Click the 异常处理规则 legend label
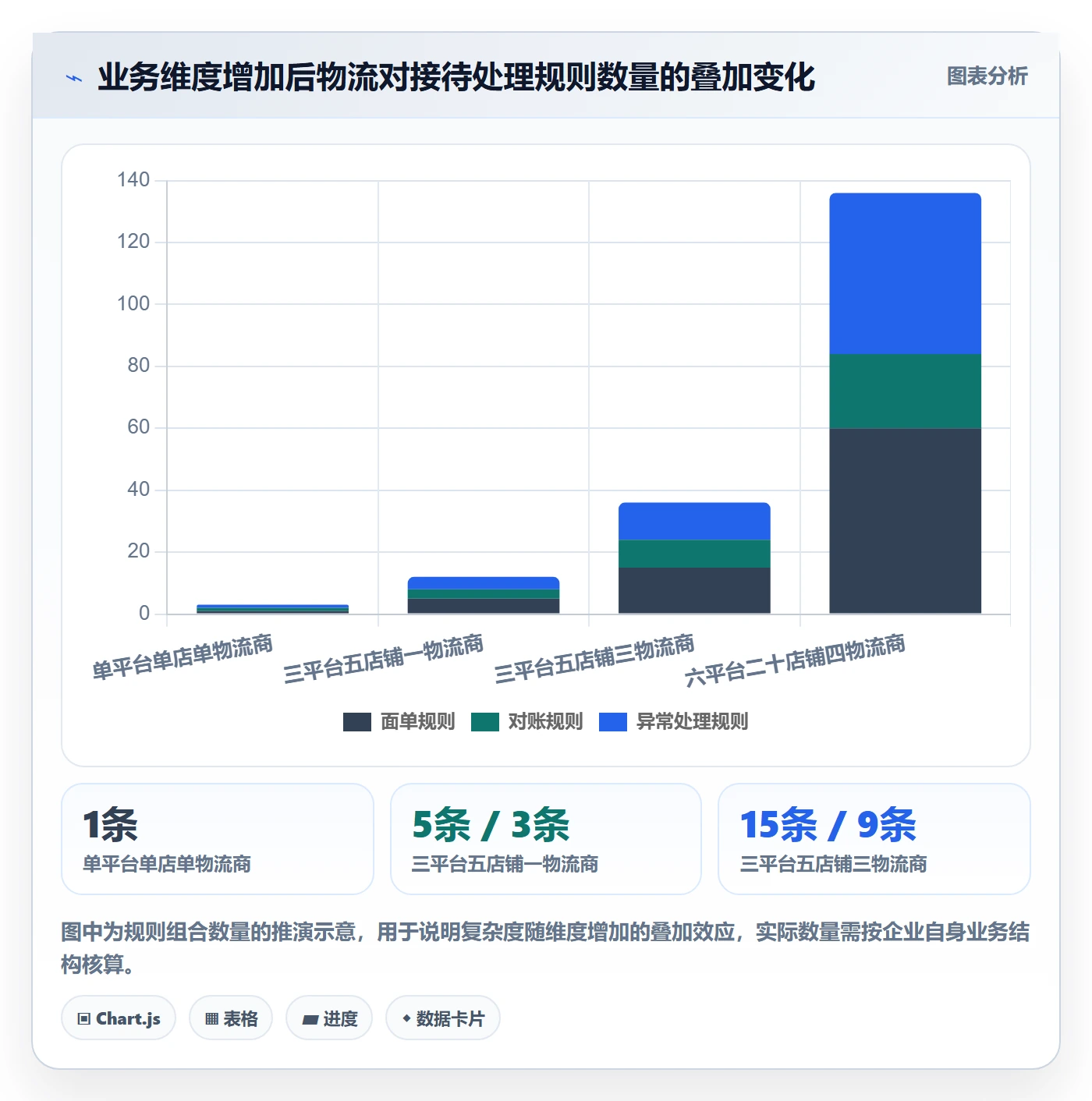 pos(692,722)
